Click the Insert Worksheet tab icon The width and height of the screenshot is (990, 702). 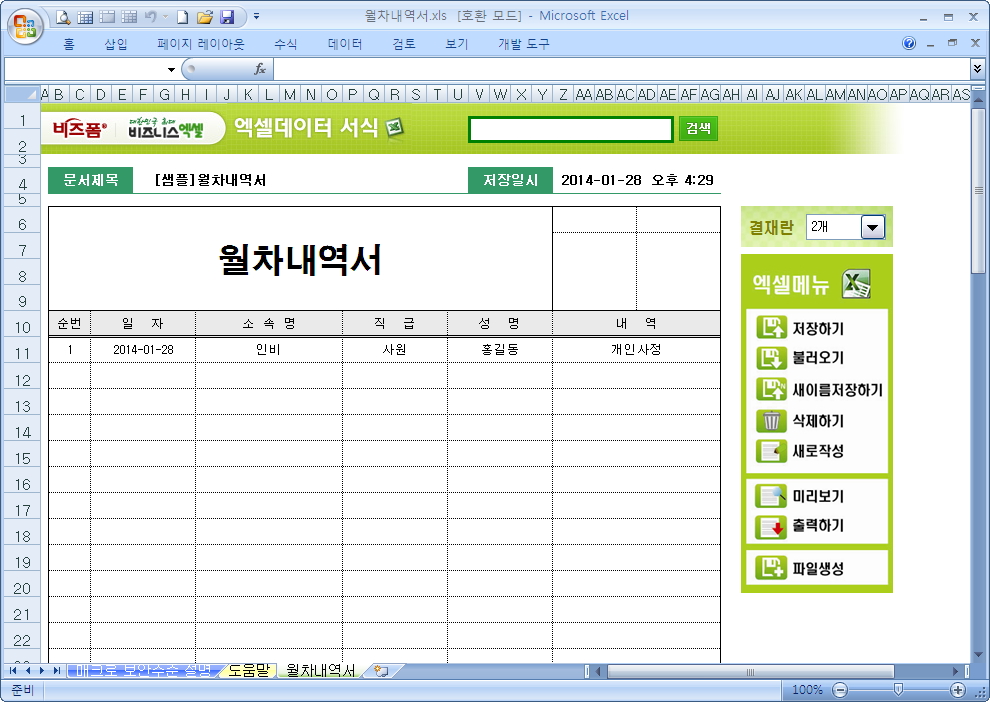(381, 670)
